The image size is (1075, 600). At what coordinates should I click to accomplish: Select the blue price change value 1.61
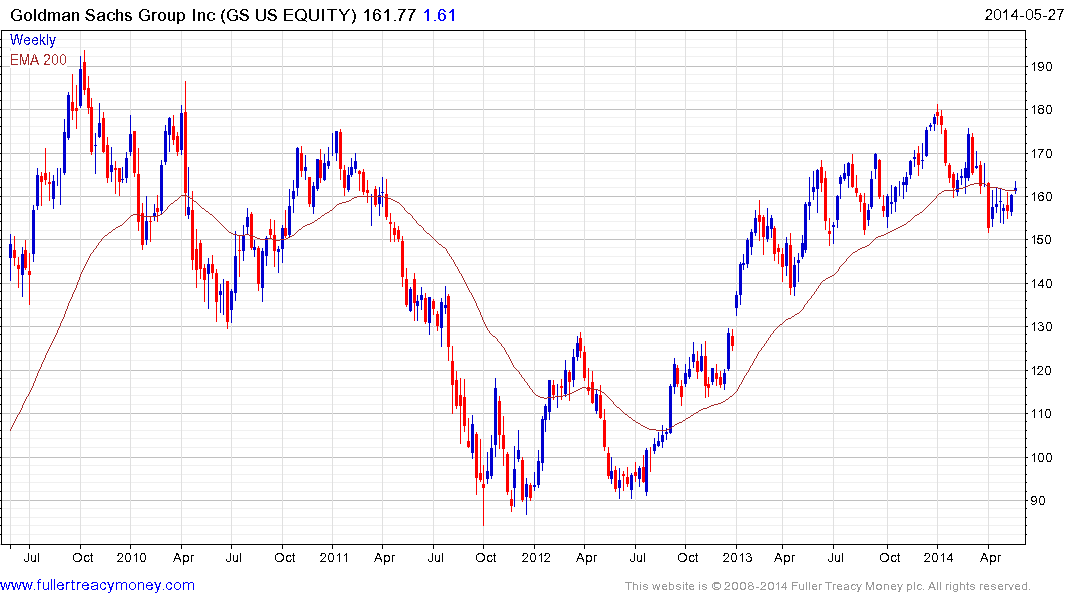[x=439, y=15]
